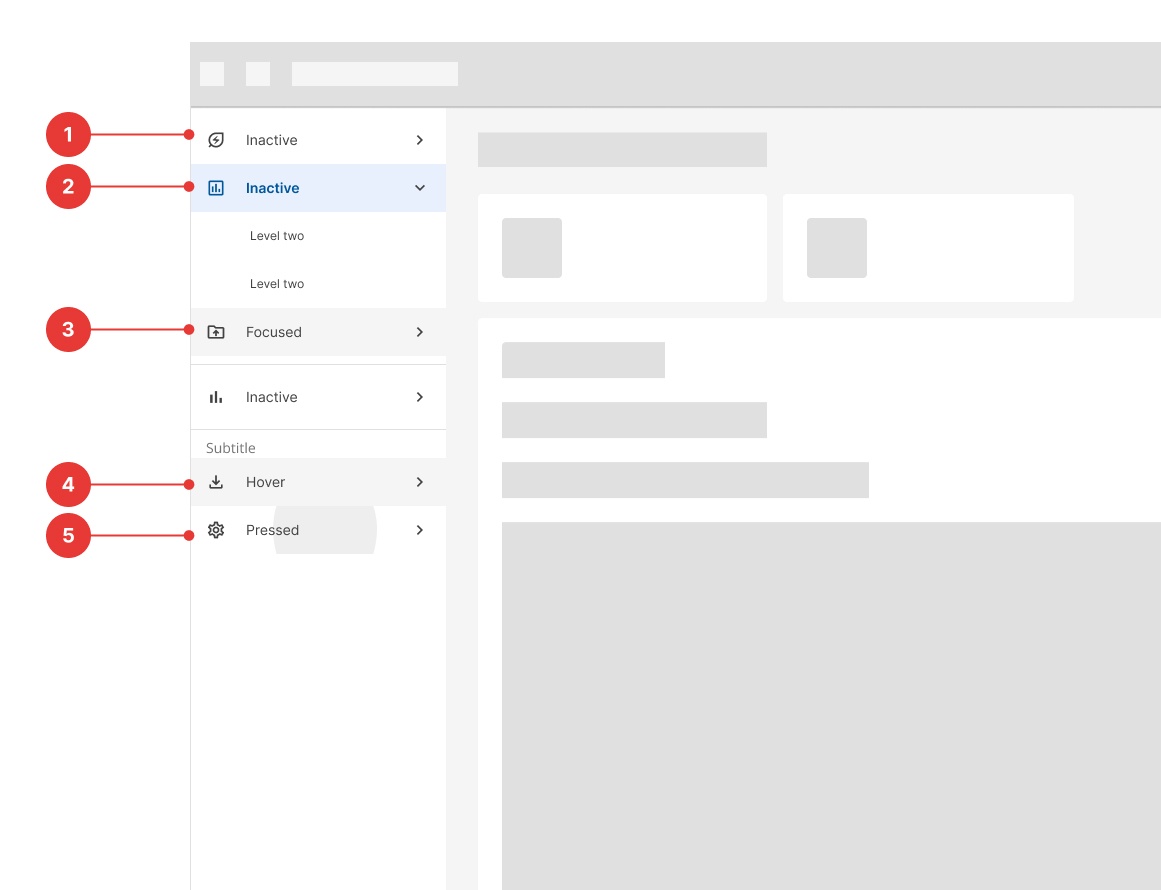The height and width of the screenshot is (890, 1161).
Task: Click the second square icon in the top bar
Action: coord(257,73)
